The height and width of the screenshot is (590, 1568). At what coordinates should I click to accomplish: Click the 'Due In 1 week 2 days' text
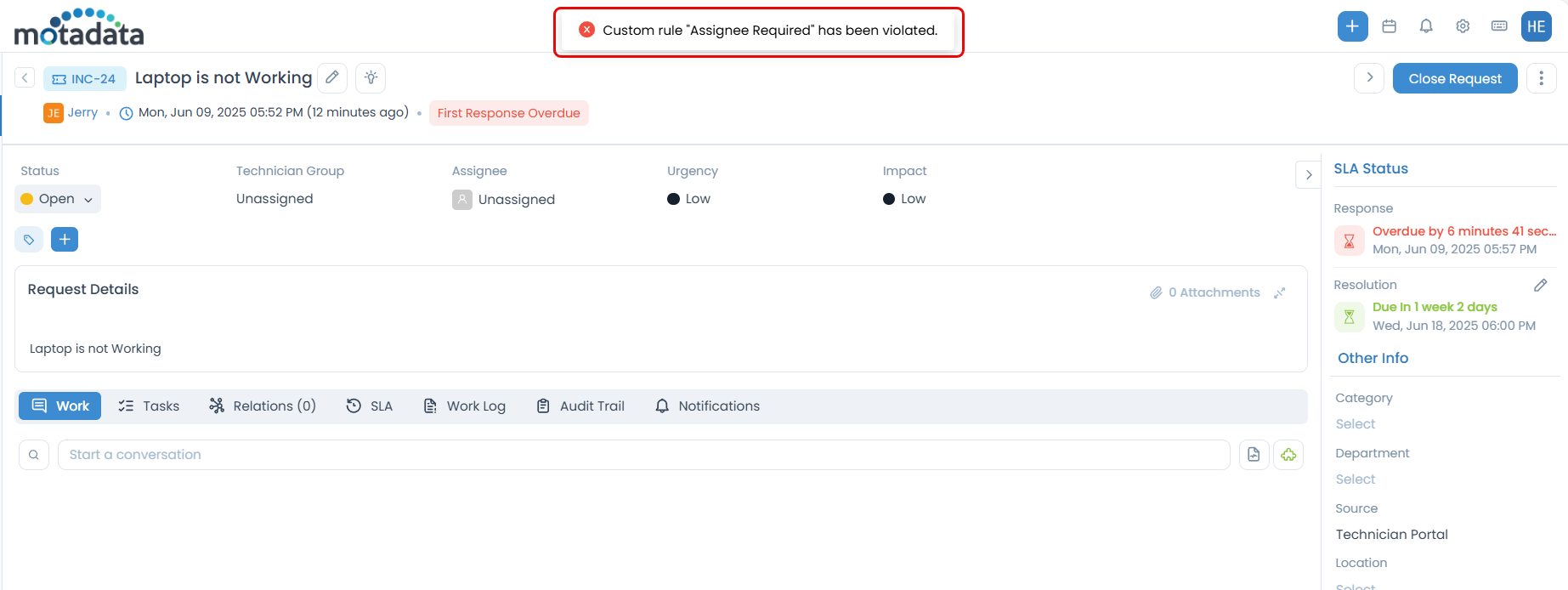[x=1435, y=307]
